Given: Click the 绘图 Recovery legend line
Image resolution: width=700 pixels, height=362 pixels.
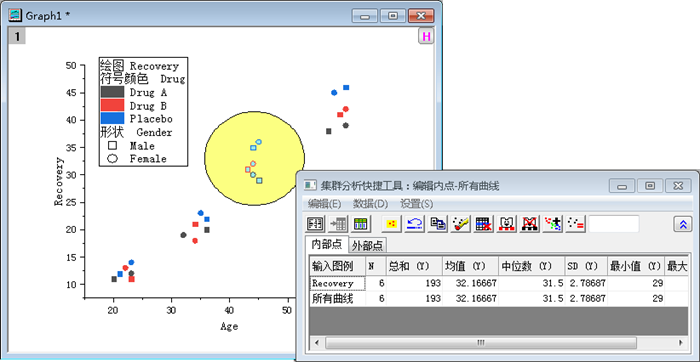Looking at the screenshot, I should (139, 66).
